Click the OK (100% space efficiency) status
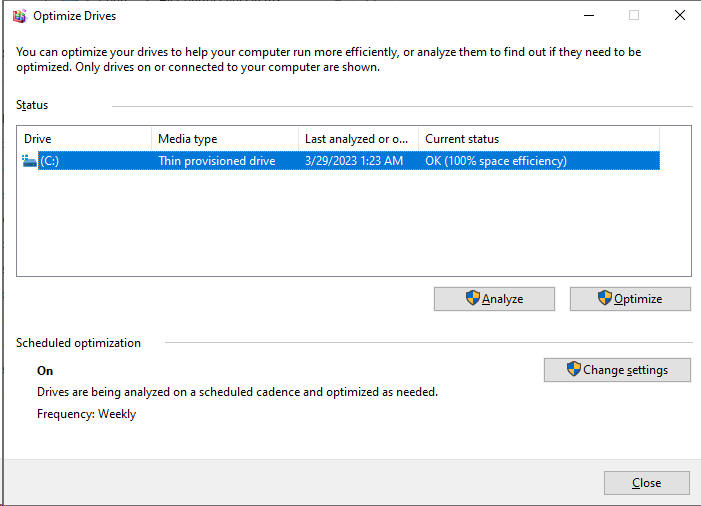This screenshot has width=701, height=506. pyautogui.click(x=496, y=161)
